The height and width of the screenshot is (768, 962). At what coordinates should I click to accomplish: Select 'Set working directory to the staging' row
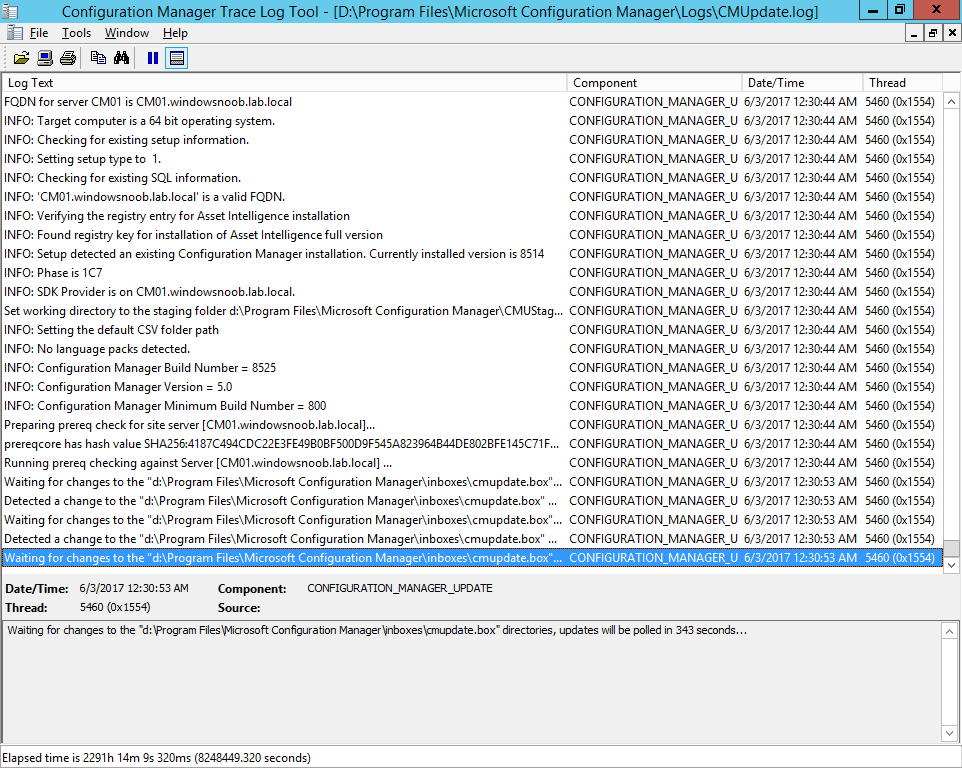[x=472, y=311]
